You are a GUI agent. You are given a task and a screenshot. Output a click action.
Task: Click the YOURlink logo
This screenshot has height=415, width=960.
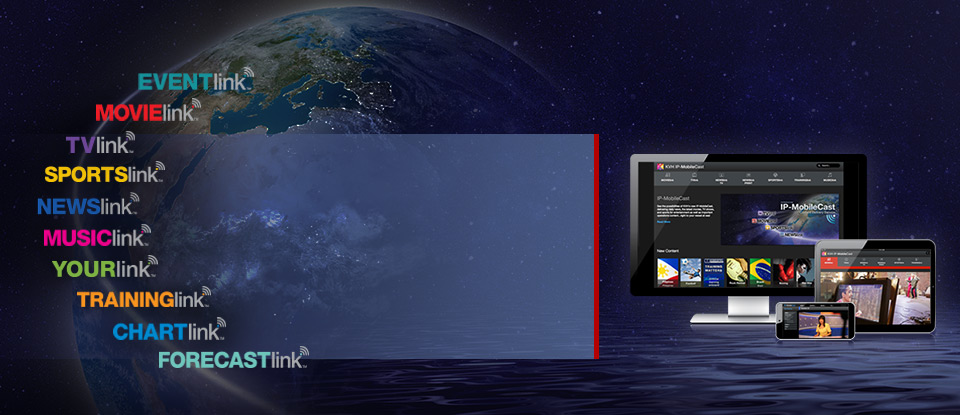pyautogui.click(x=105, y=268)
